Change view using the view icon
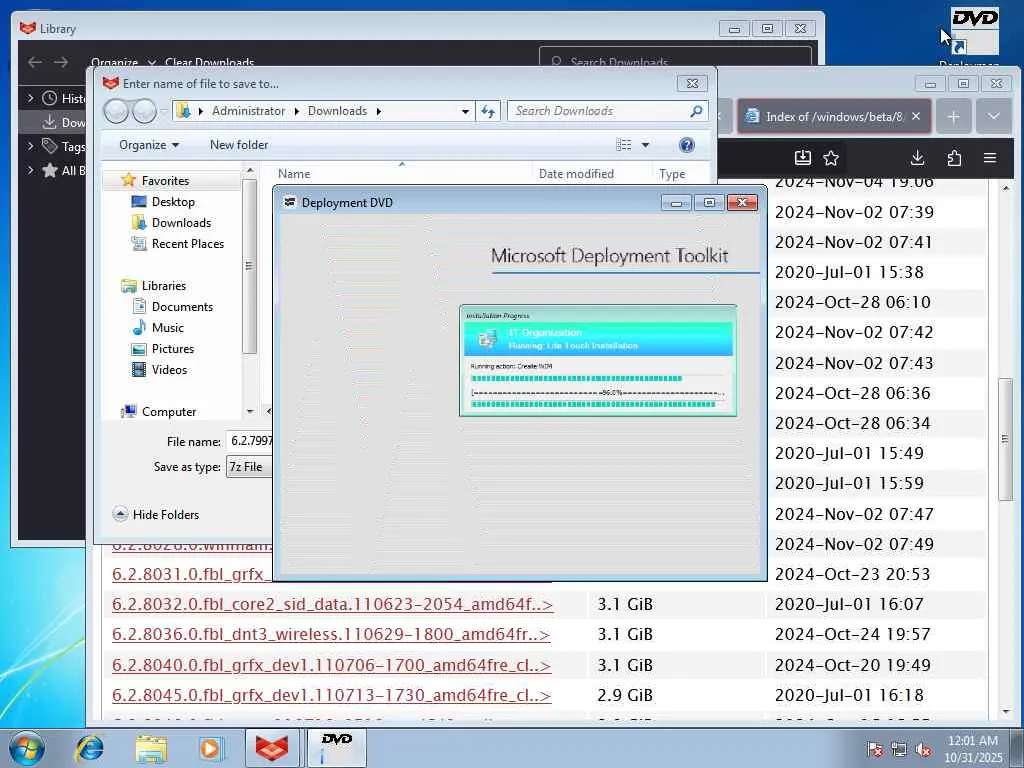Image resolution: width=1024 pixels, height=768 pixels. pyautogui.click(x=624, y=145)
